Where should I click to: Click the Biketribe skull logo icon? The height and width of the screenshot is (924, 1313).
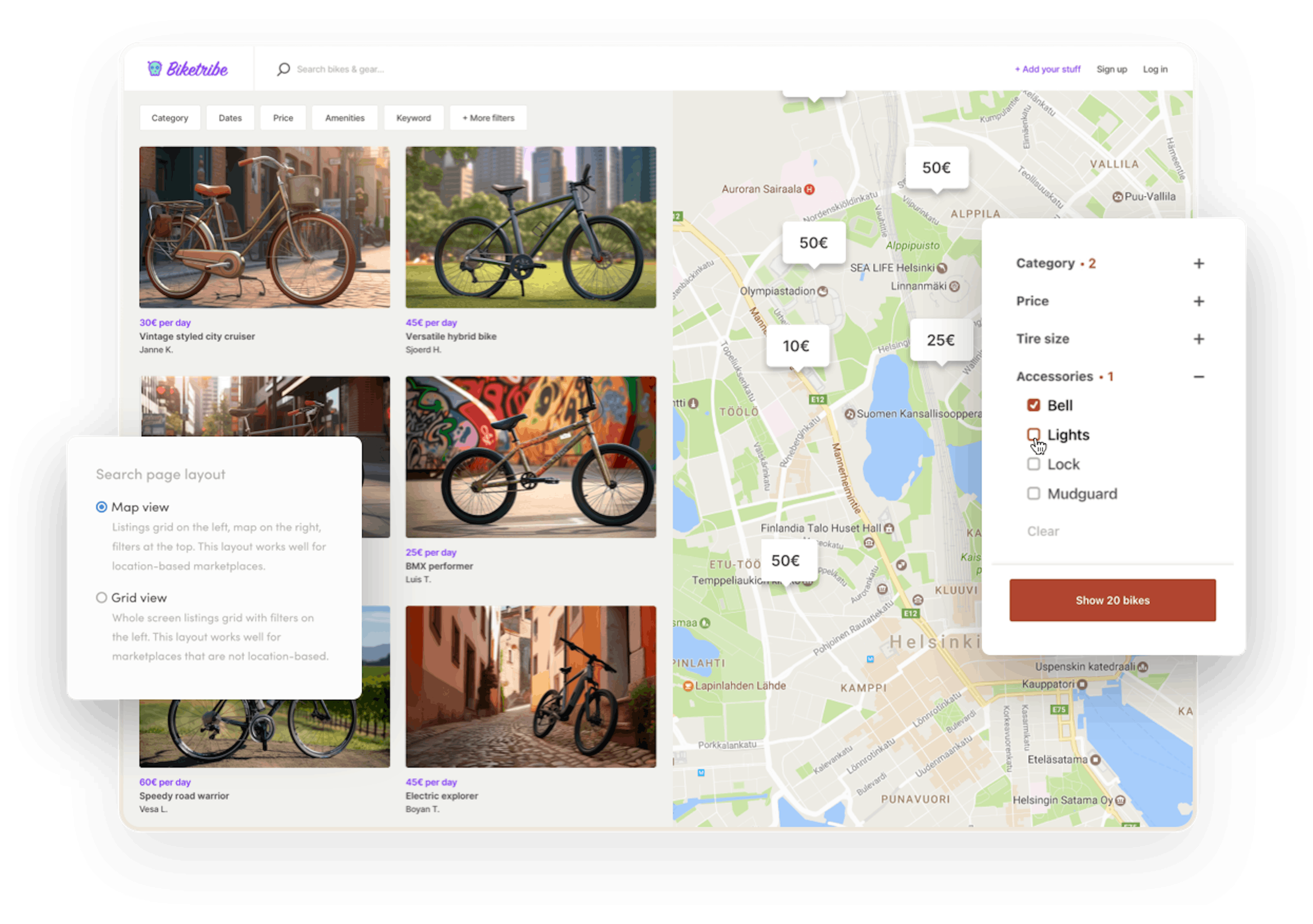[x=155, y=68]
